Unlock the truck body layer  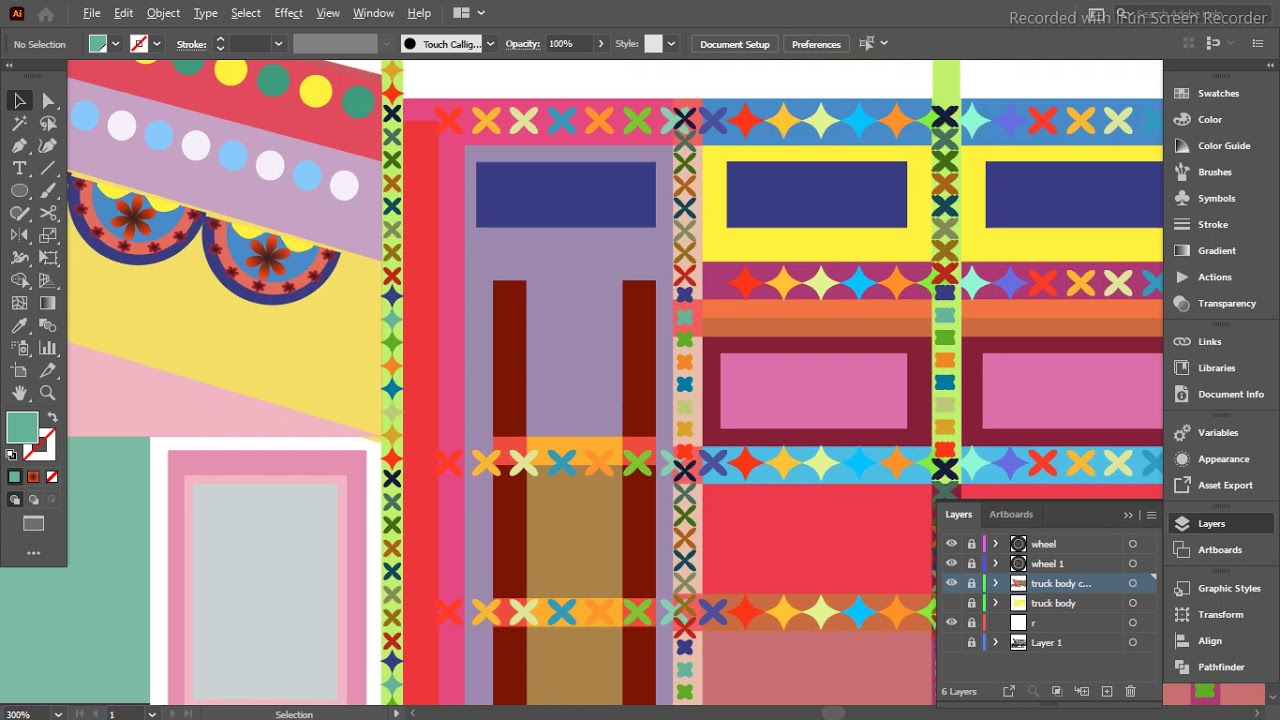tap(971, 603)
